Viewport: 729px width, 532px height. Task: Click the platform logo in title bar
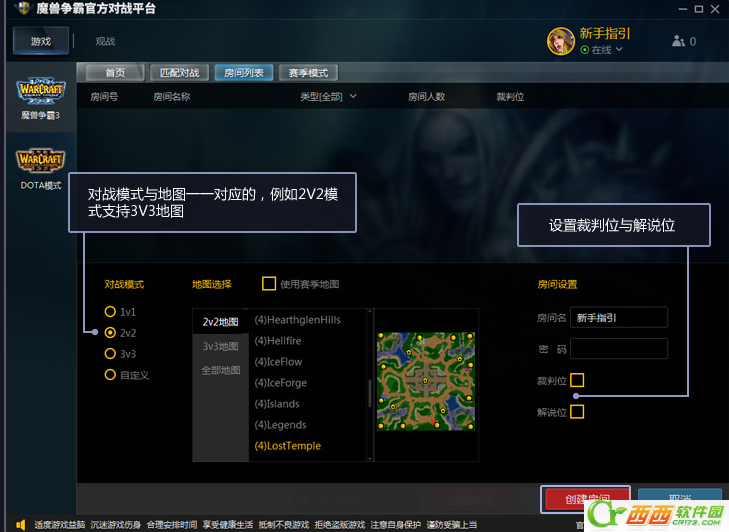pyautogui.click(x=22, y=8)
